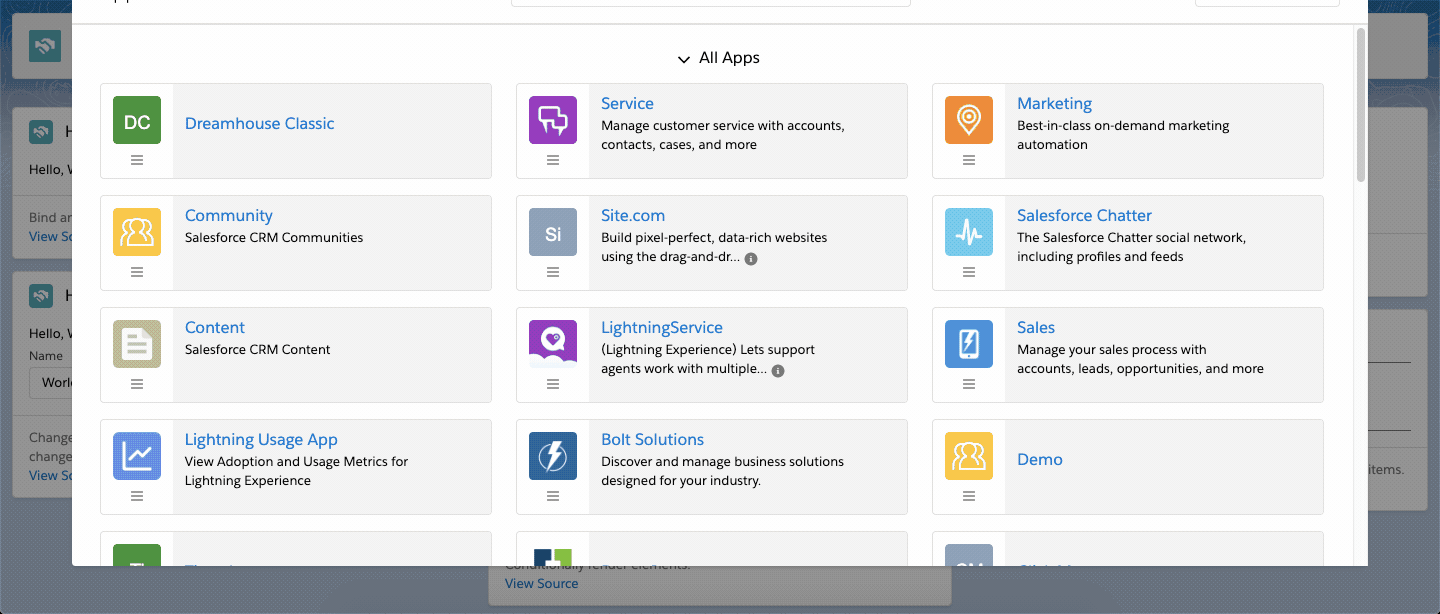Show LightningService description info icon
The width and height of the screenshot is (1440, 614).
click(778, 370)
